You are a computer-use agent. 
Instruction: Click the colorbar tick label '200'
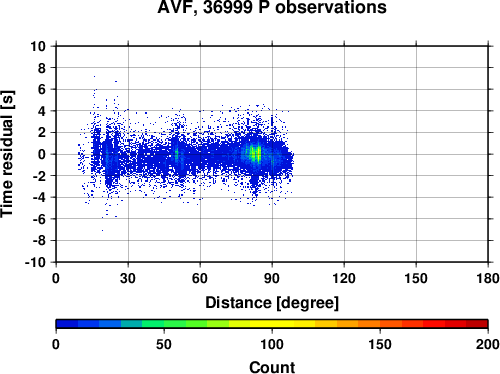click(x=487, y=344)
